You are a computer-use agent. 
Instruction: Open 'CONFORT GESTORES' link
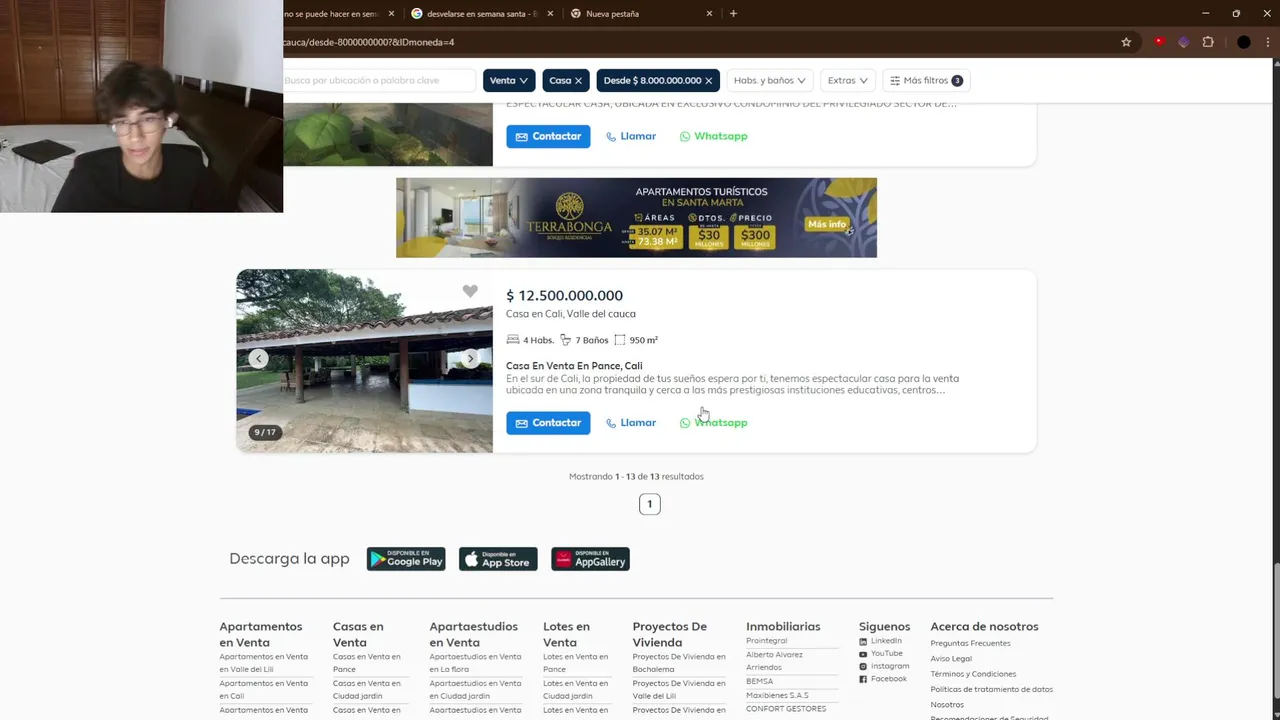click(786, 709)
